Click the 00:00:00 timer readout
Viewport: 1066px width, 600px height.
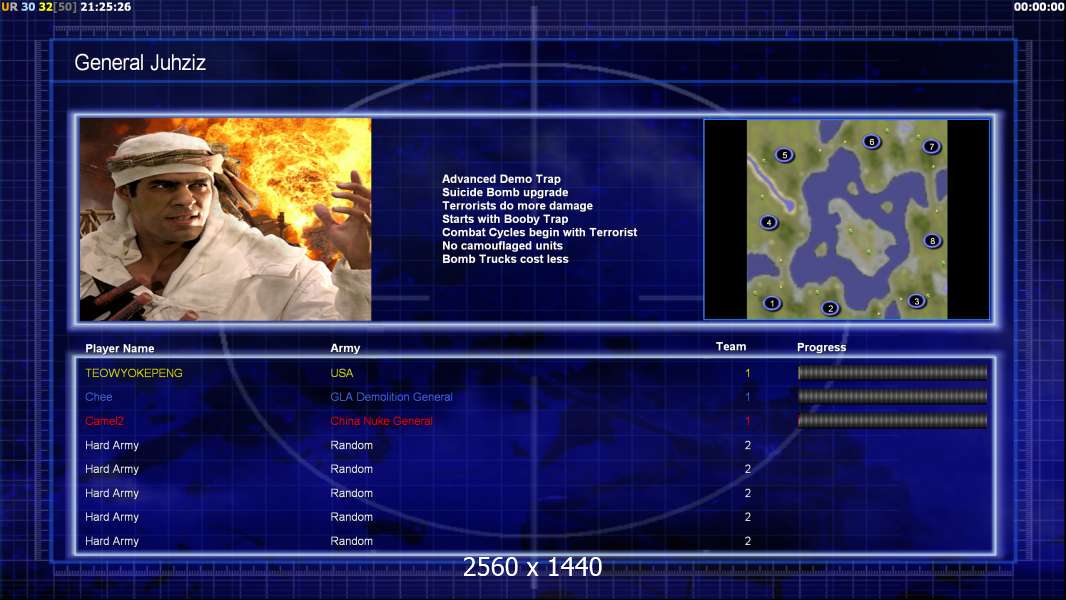(x=1039, y=7)
